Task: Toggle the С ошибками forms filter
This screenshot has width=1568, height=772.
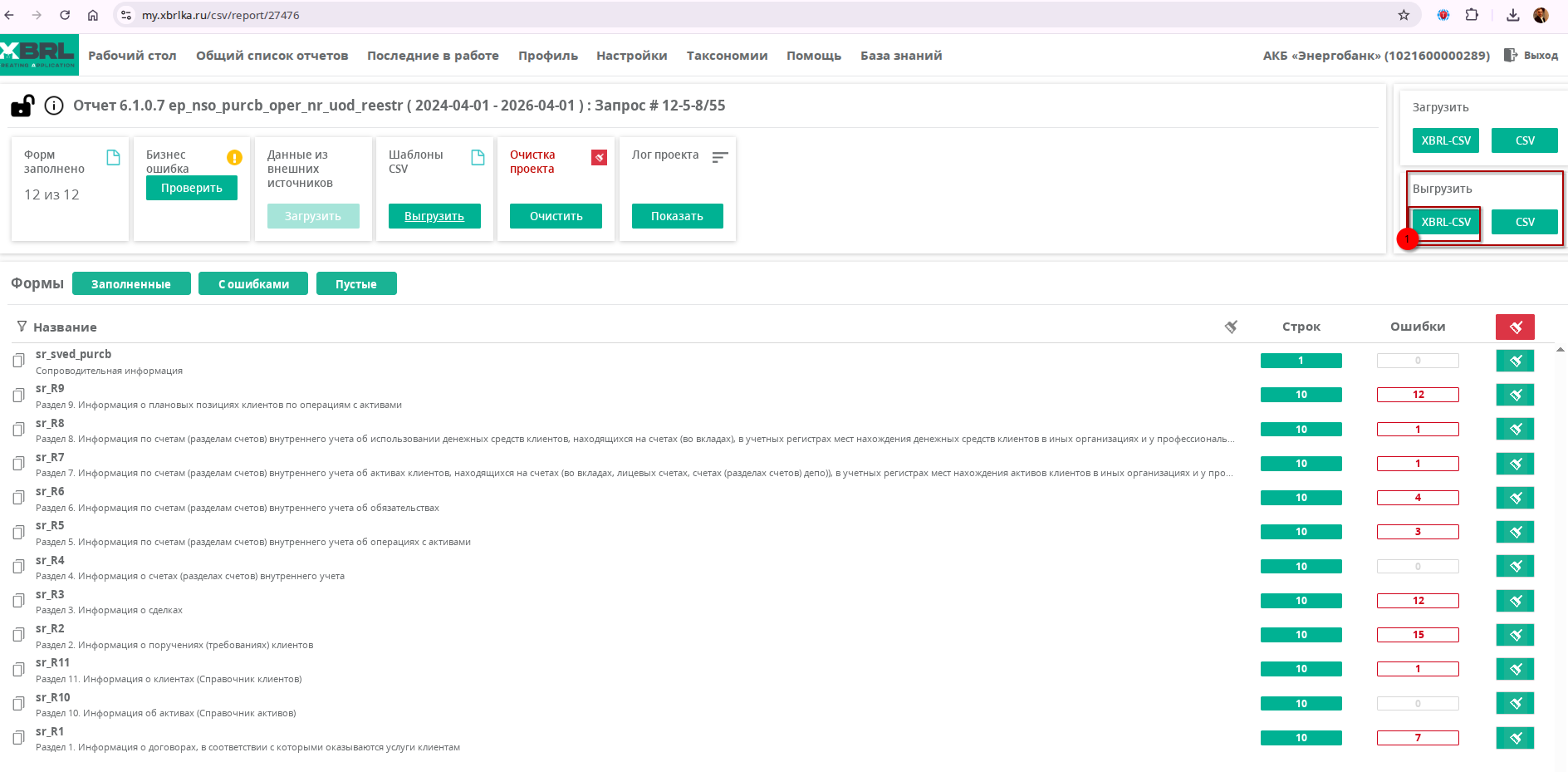Action: 253,284
